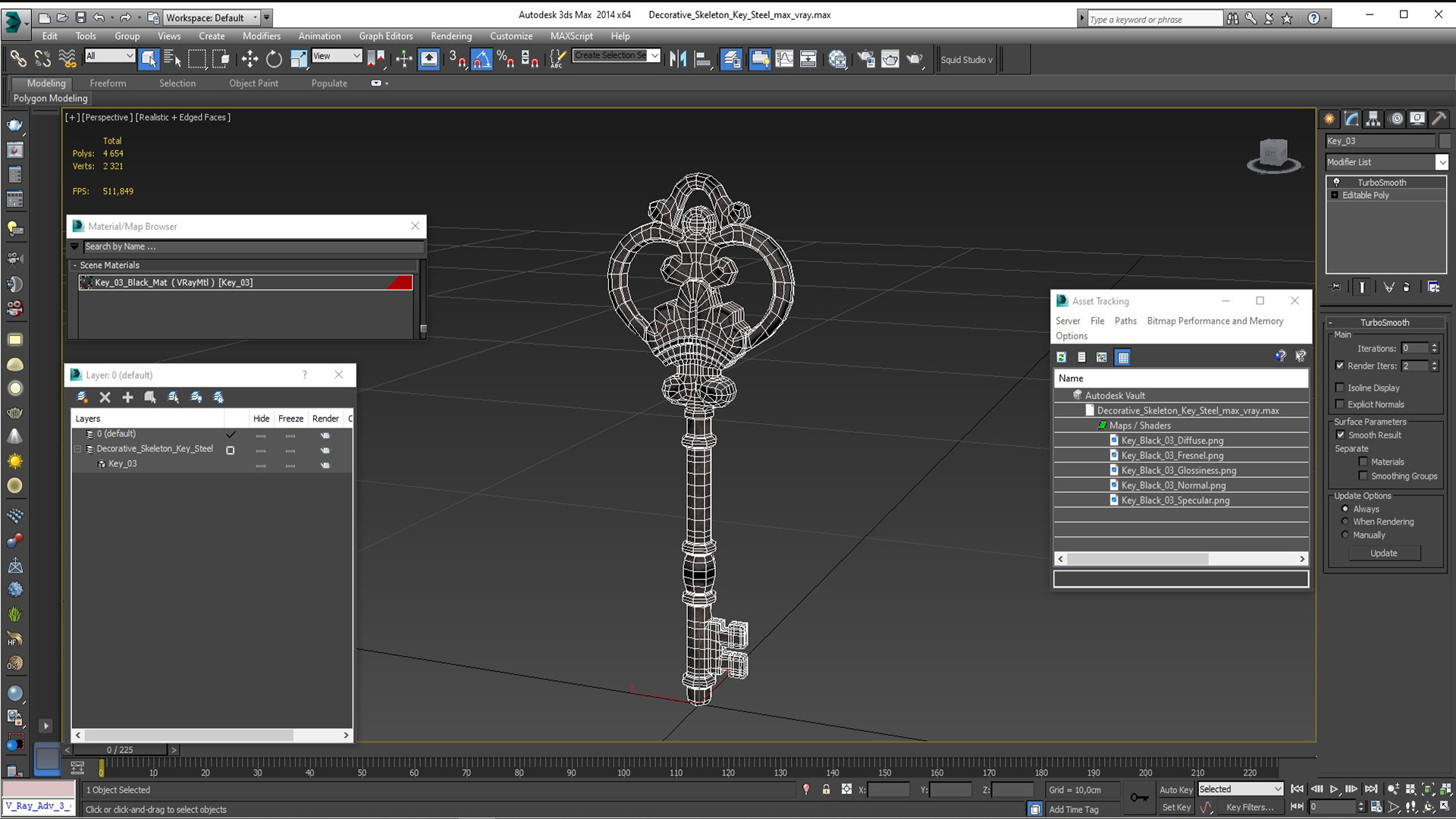Viewport: 1456px width, 819px height.
Task: Select the Manually update option
Action: click(1345, 535)
